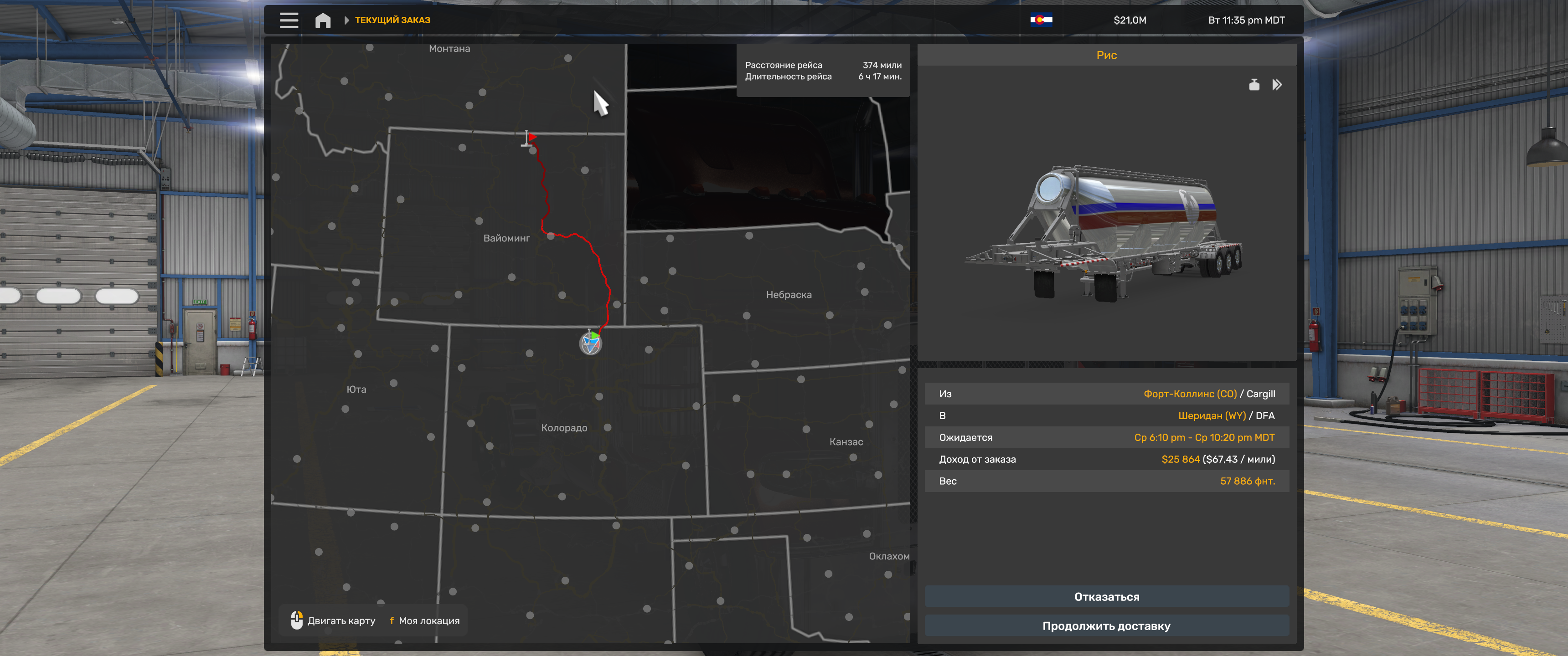Image resolution: width=1568 pixels, height=656 pixels.
Task: Click the Рис cargo title
Action: [1107, 55]
